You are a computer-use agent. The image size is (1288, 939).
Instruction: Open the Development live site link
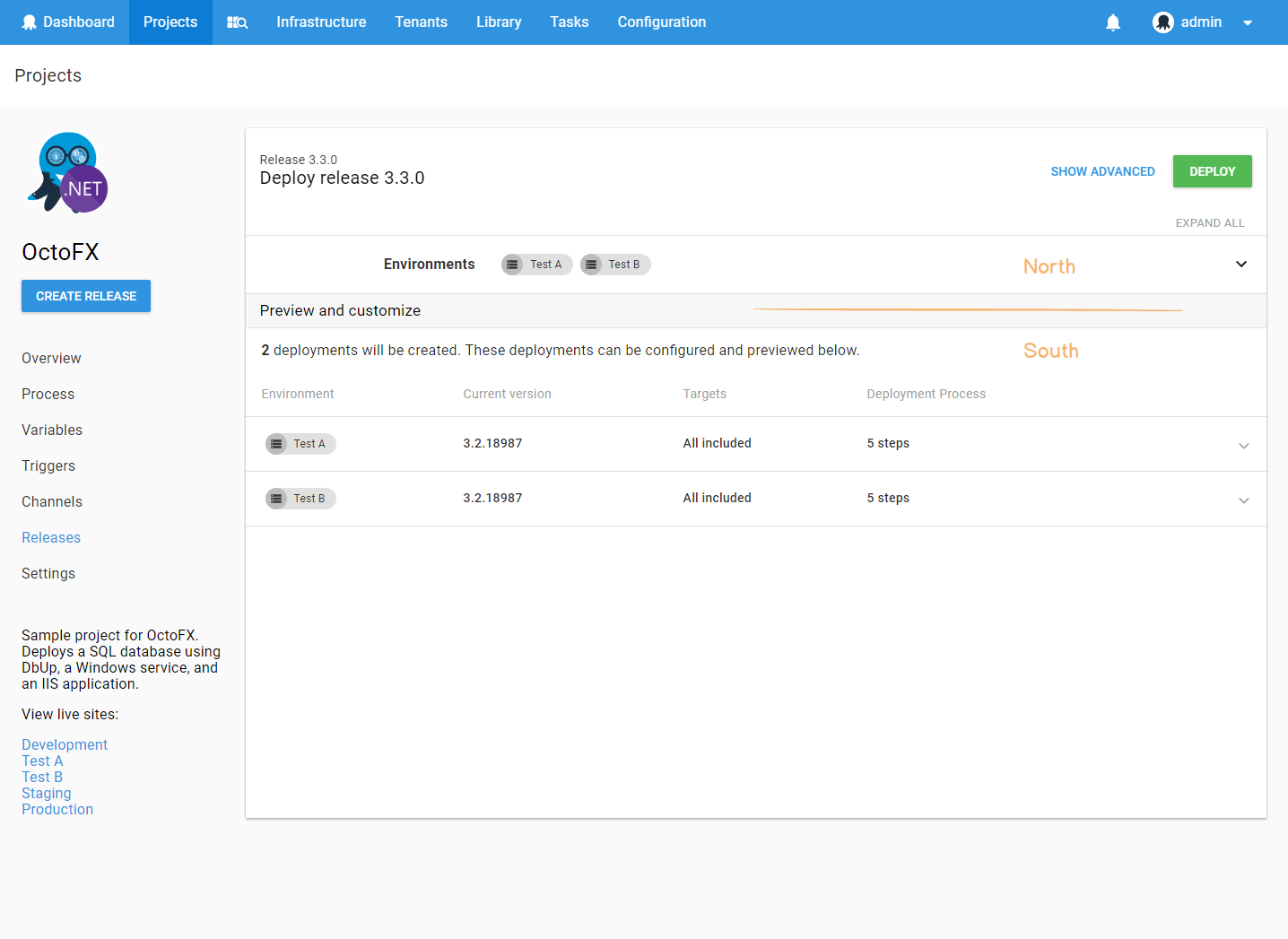(x=64, y=744)
